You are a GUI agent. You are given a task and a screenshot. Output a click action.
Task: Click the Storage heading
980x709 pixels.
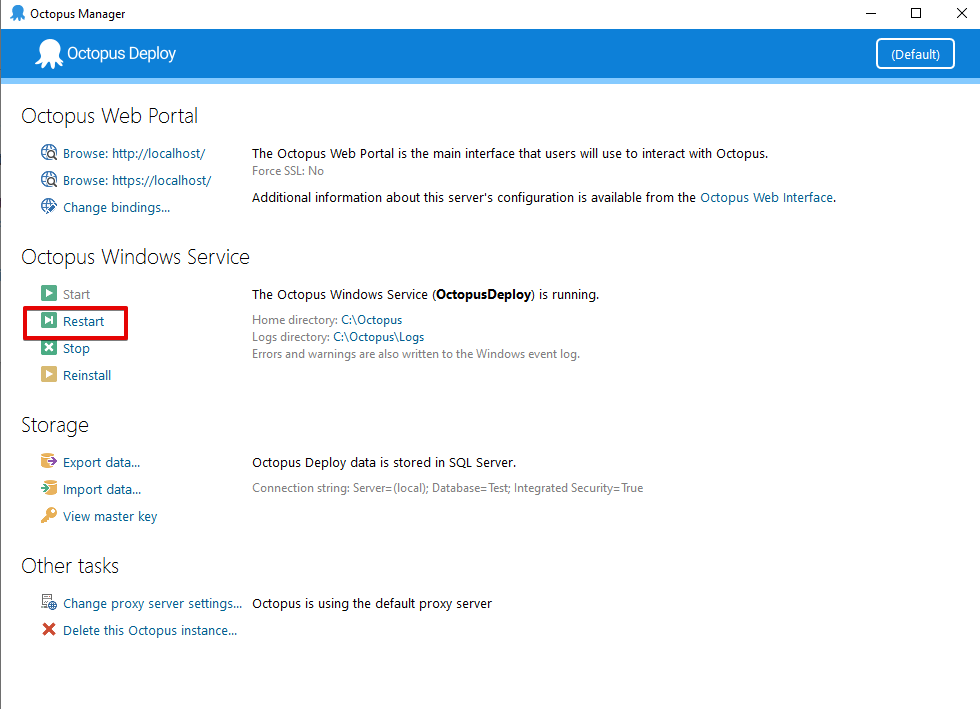tap(55, 425)
